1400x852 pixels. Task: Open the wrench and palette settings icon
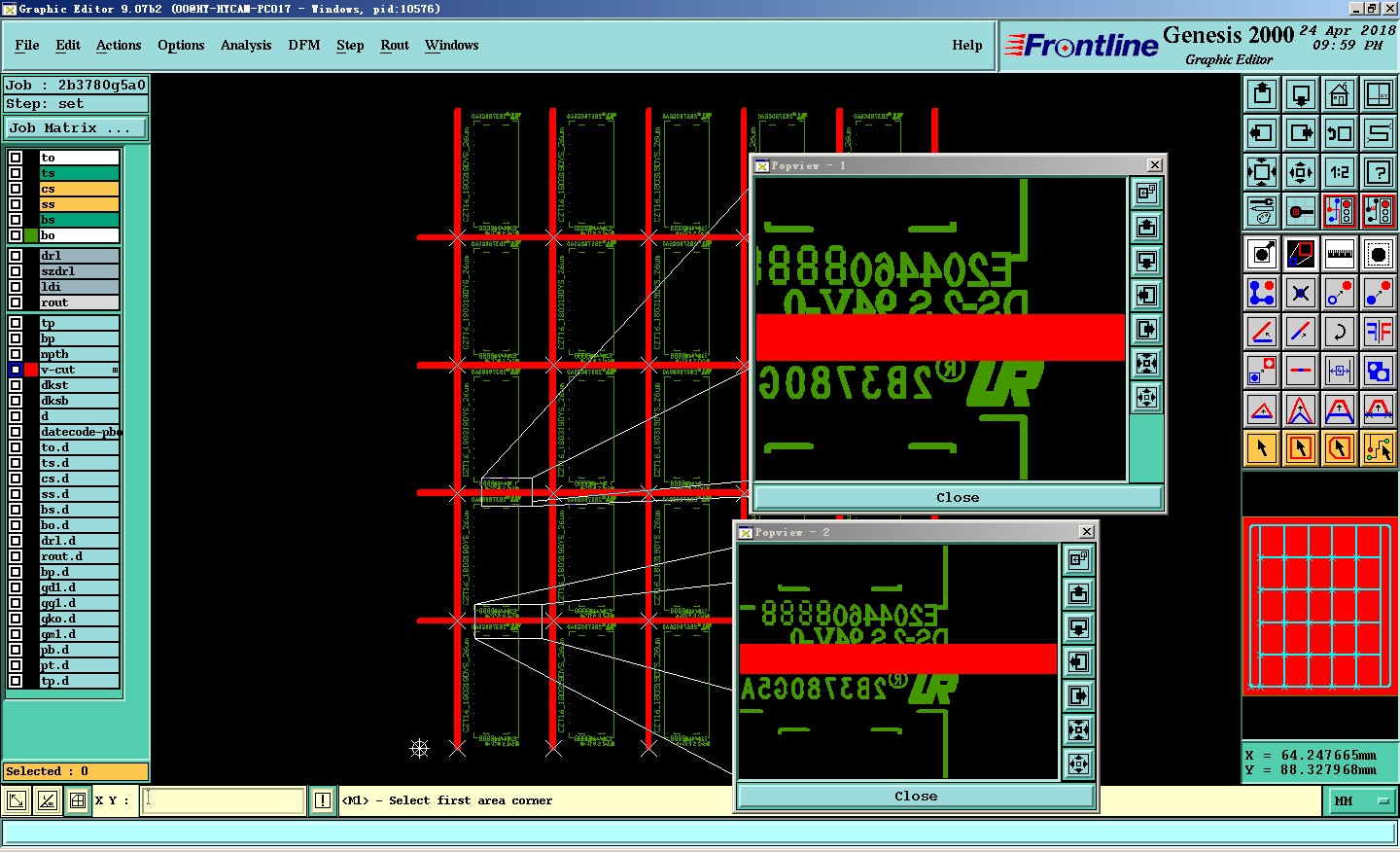[1262, 211]
